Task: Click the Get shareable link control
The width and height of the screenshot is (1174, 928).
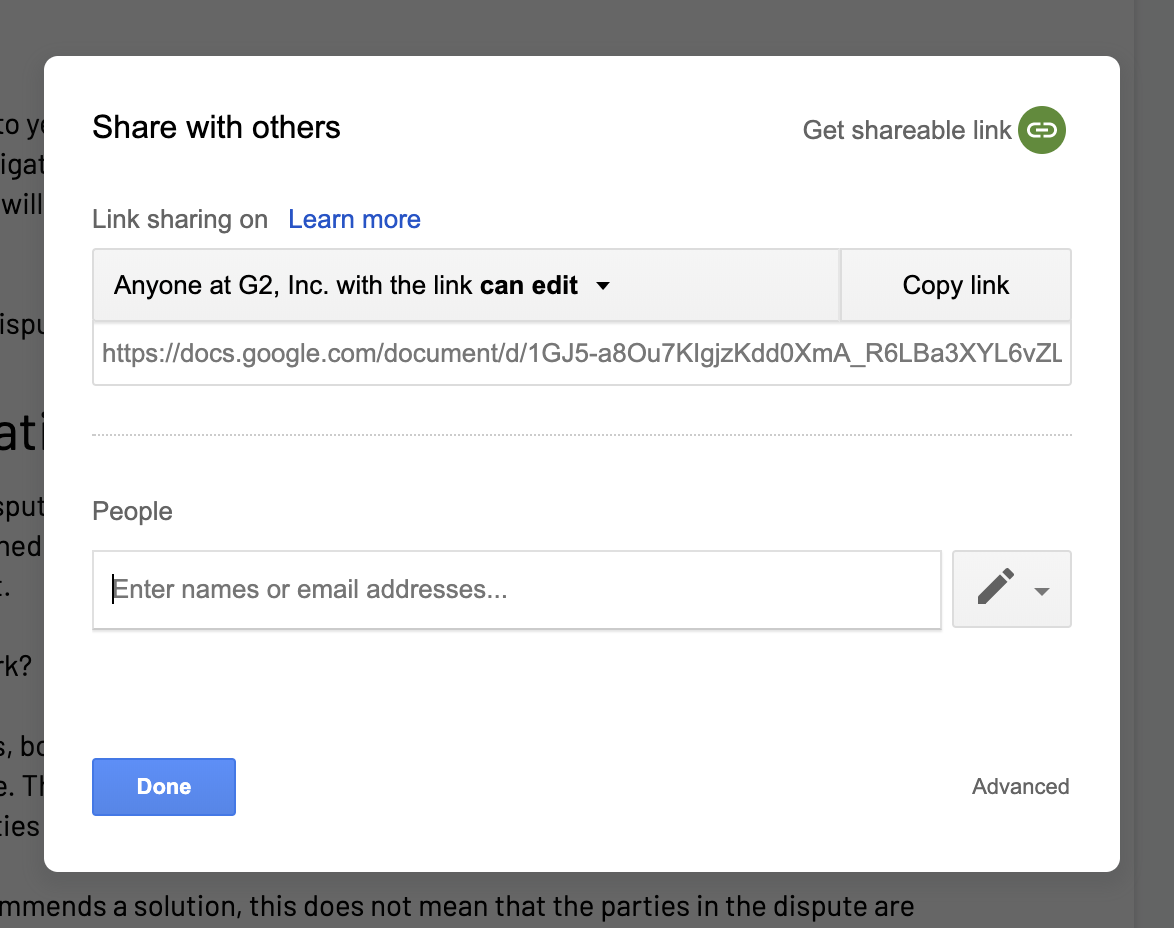Action: click(904, 129)
